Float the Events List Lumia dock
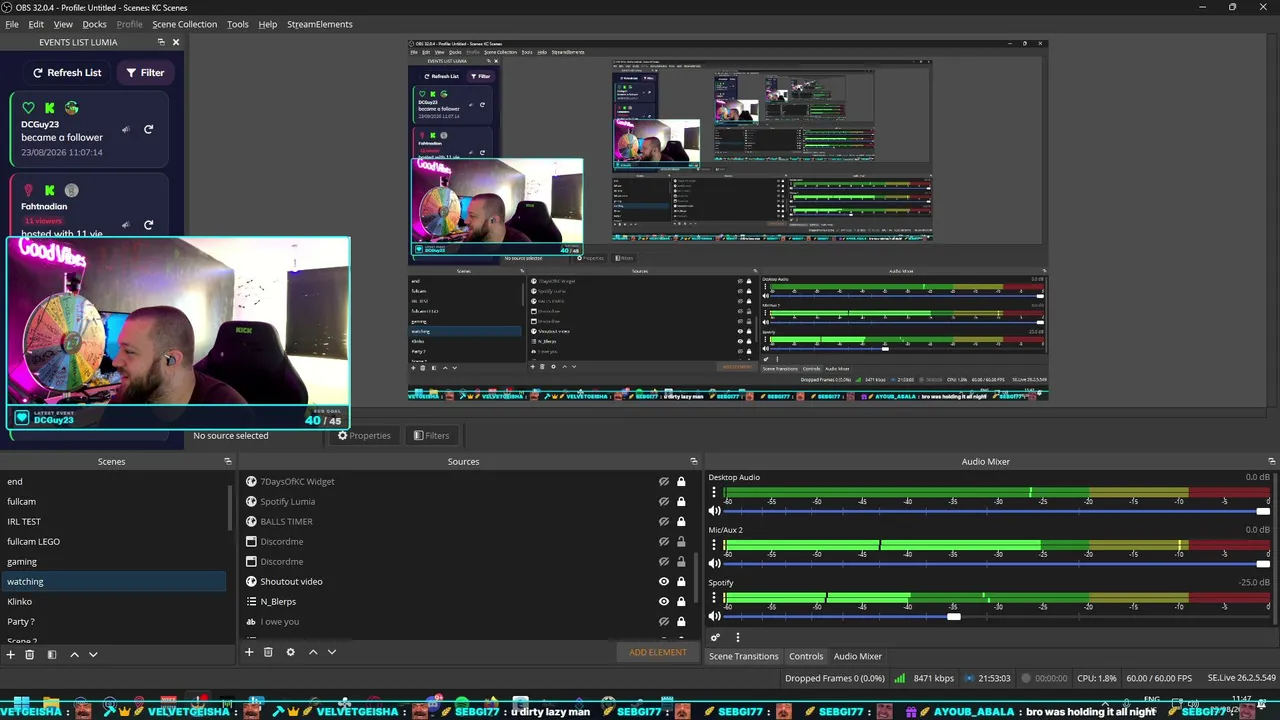This screenshot has width=1280, height=720. point(161,42)
